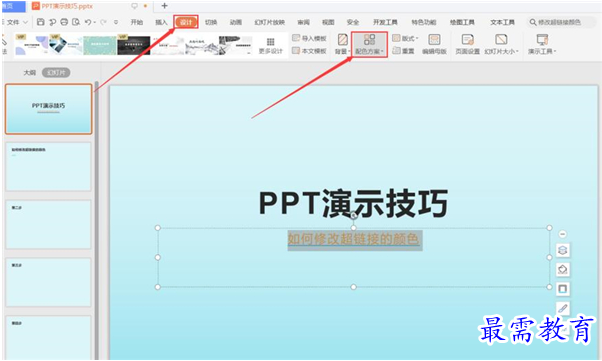Click the layers floating icon beside the text box
Screen dimensions: 602x361
point(562,250)
